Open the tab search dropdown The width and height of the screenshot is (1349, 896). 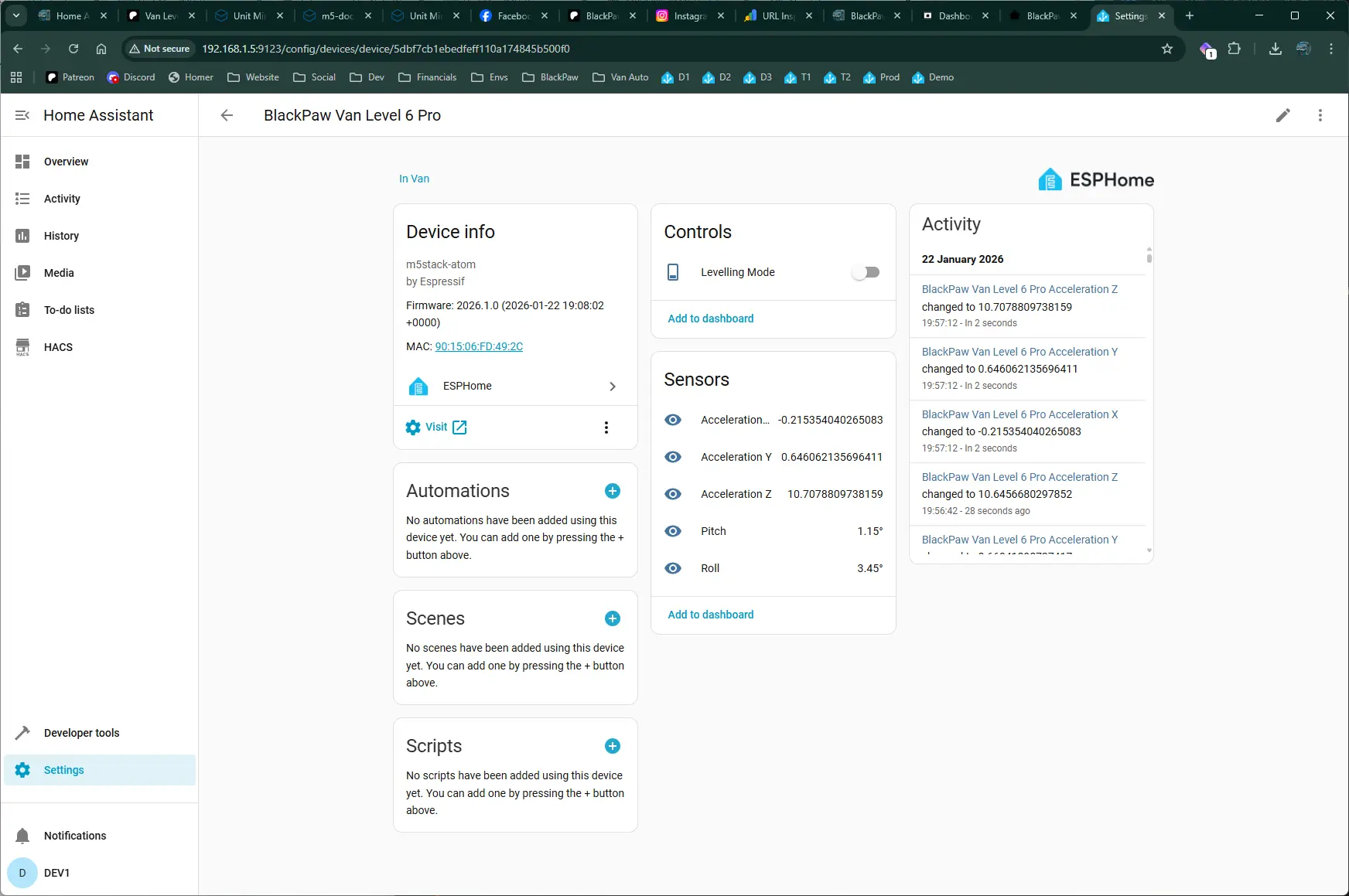tap(16, 15)
